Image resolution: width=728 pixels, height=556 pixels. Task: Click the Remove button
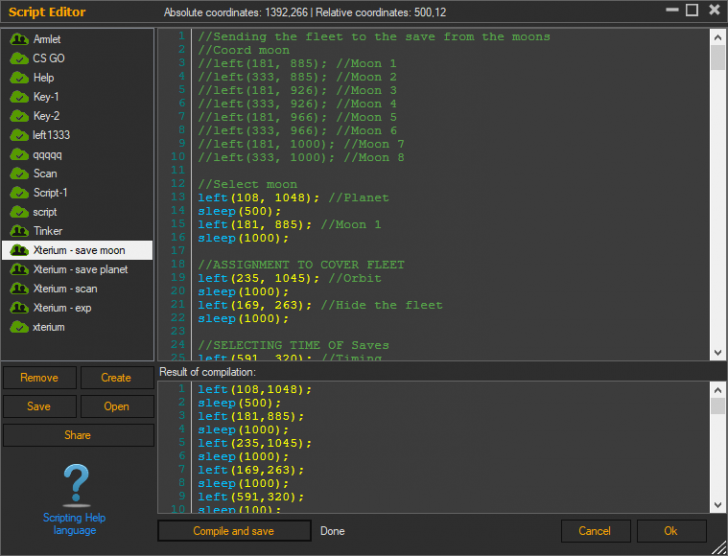click(x=39, y=378)
